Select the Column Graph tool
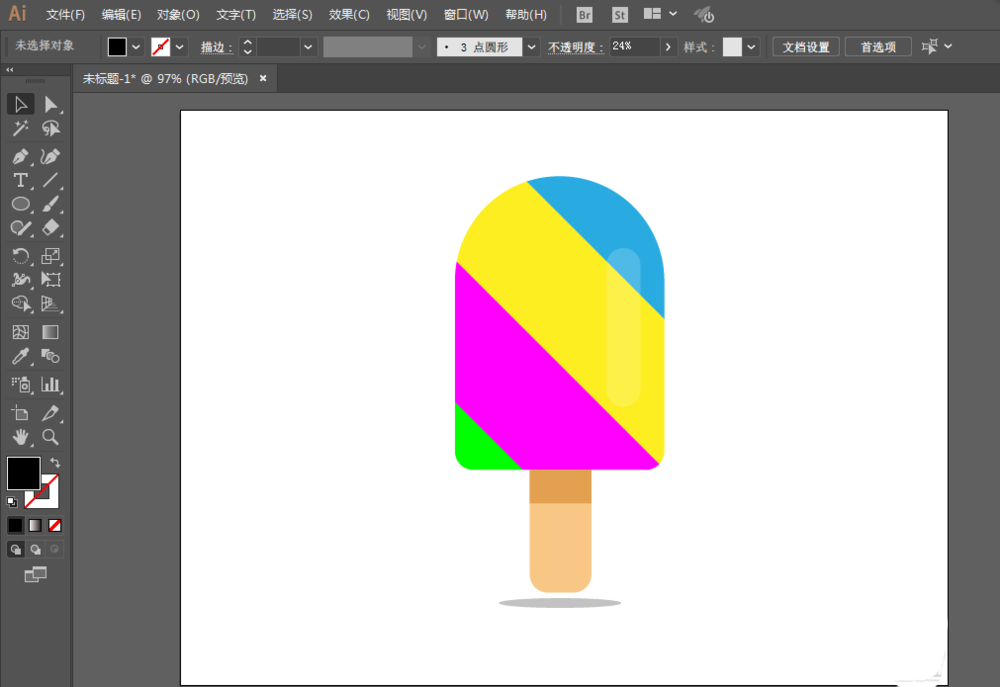 pos(50,384)
